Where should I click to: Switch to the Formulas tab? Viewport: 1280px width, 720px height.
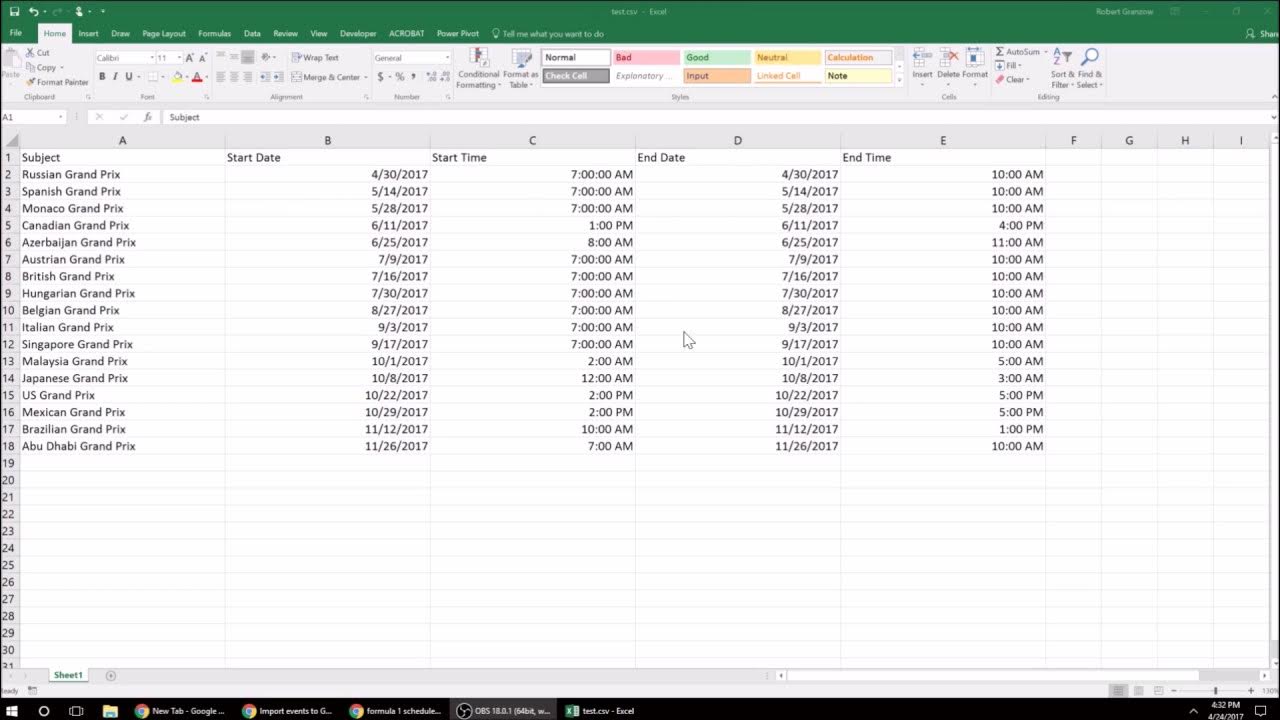click(214, 34)
